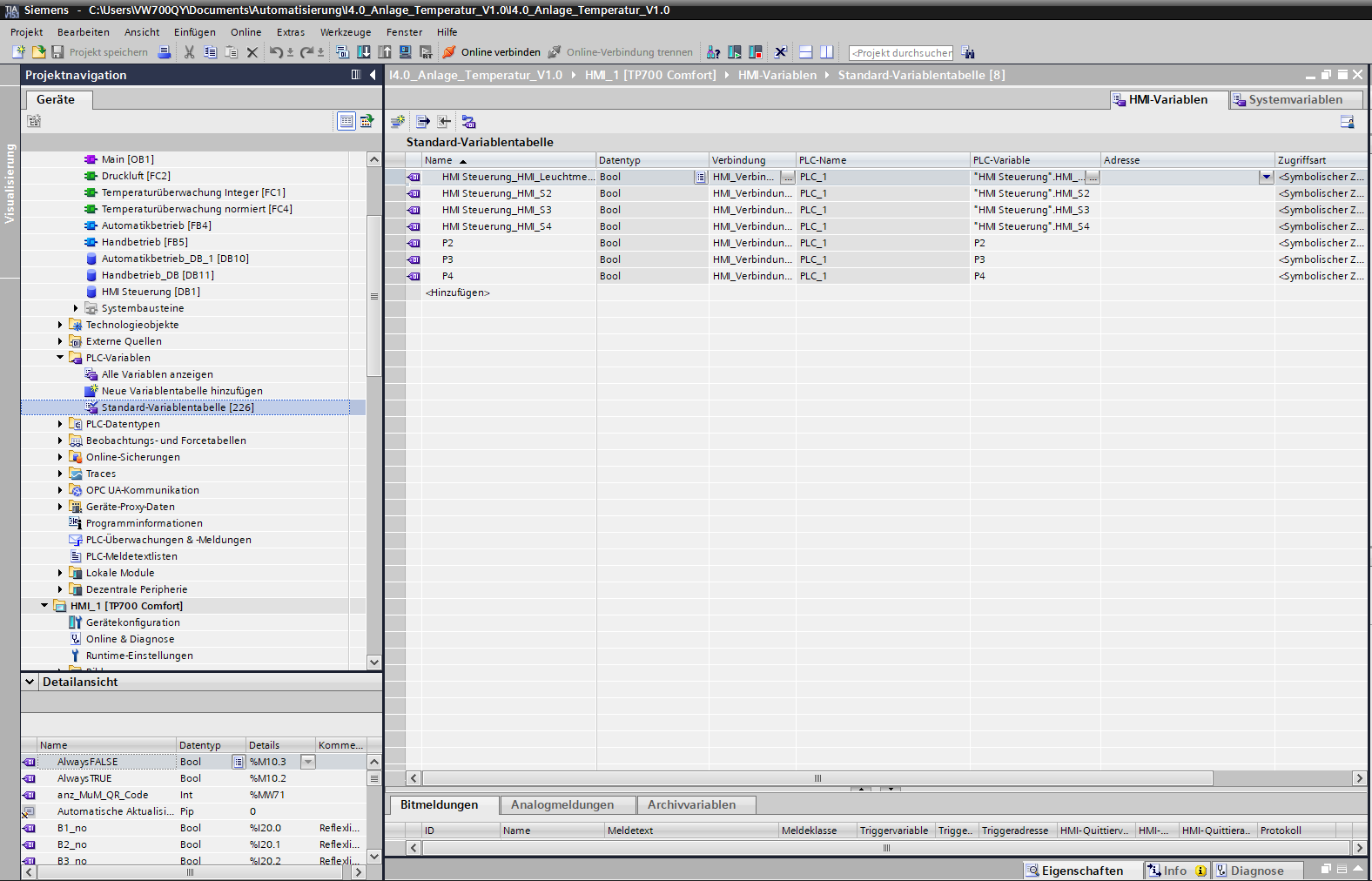Click the export variables icon above table
This screenshot has width=1372, height=881.
[x=423, y=122]
